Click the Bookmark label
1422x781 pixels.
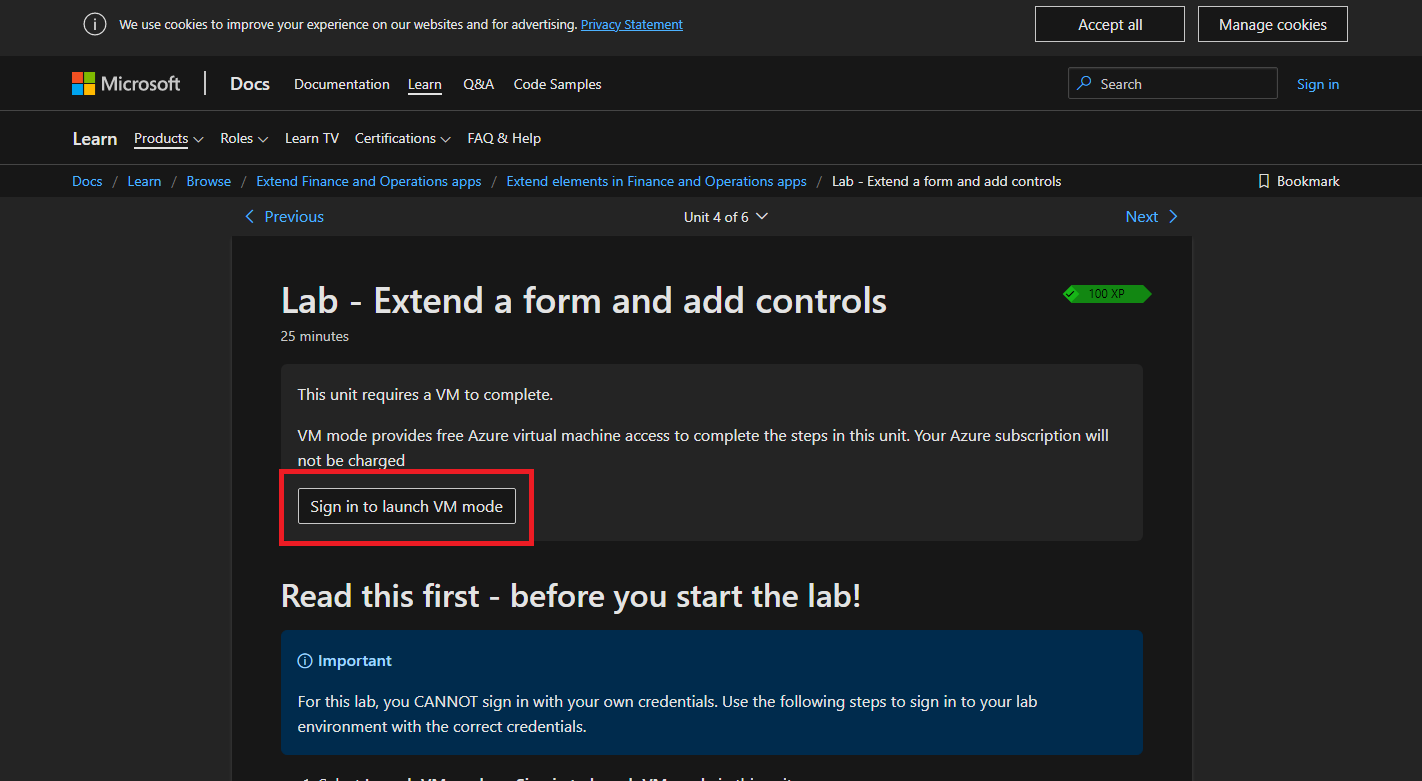pyautogui.click(x=1308, y=181)
